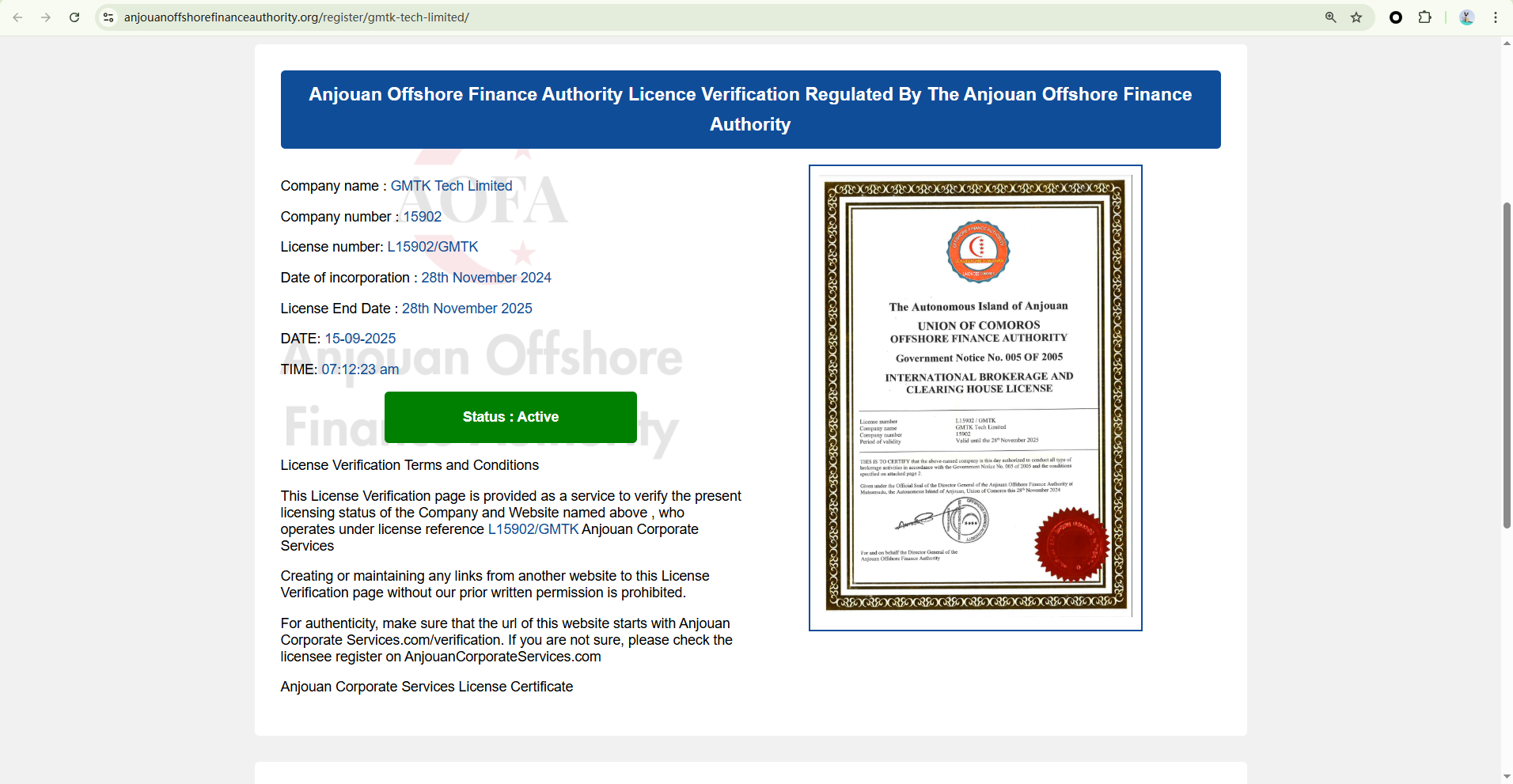Select the company number 15902
1513x784 pixels.
pos(423,217)
